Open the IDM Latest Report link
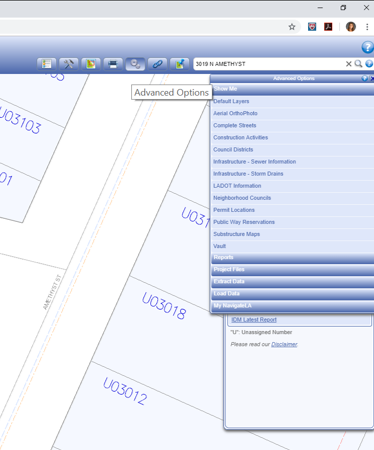374x450 pixels. point(254,320)
